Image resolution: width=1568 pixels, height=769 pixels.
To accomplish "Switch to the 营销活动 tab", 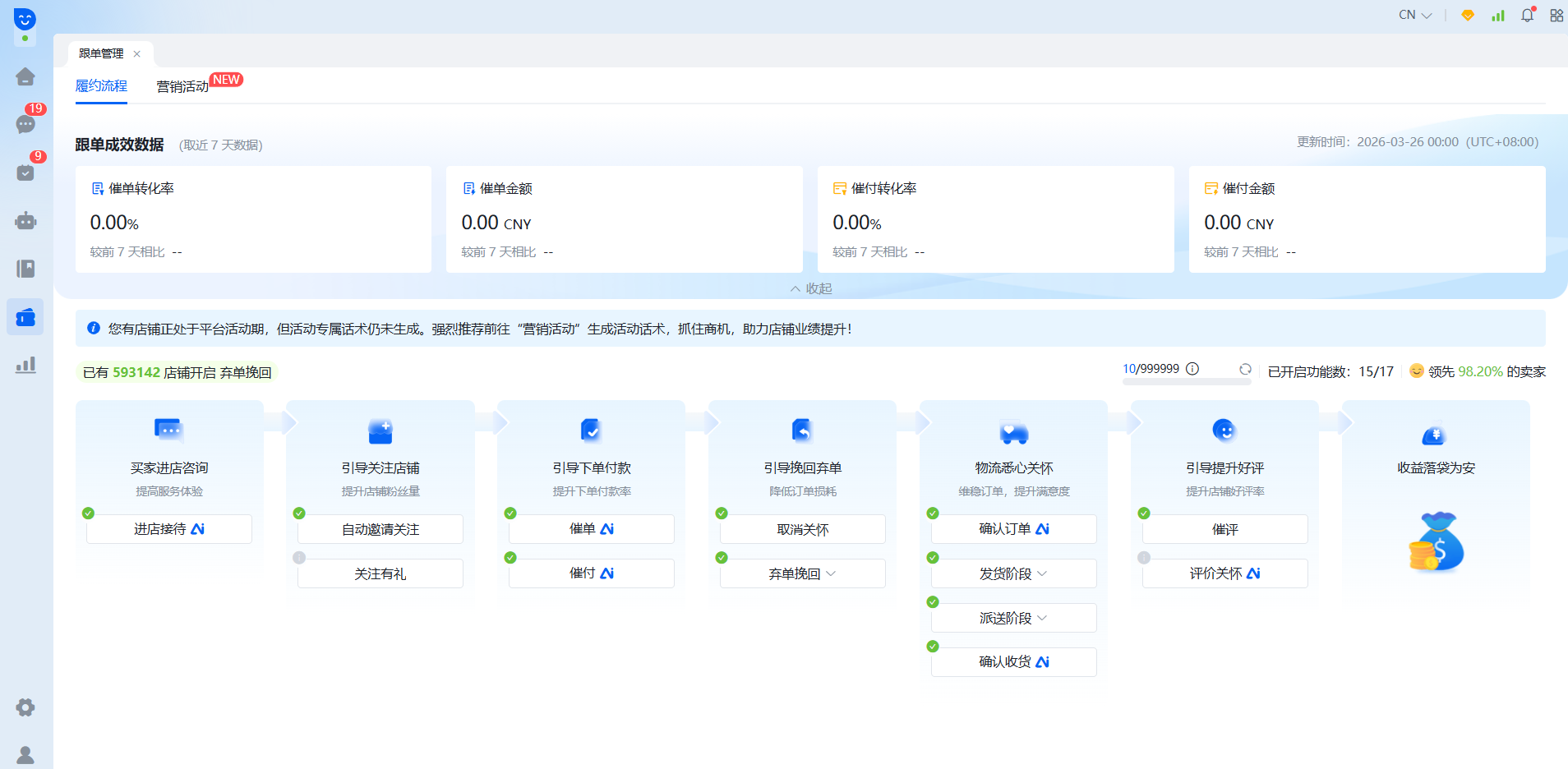I will pyautogui.click(x=182, y=86).
